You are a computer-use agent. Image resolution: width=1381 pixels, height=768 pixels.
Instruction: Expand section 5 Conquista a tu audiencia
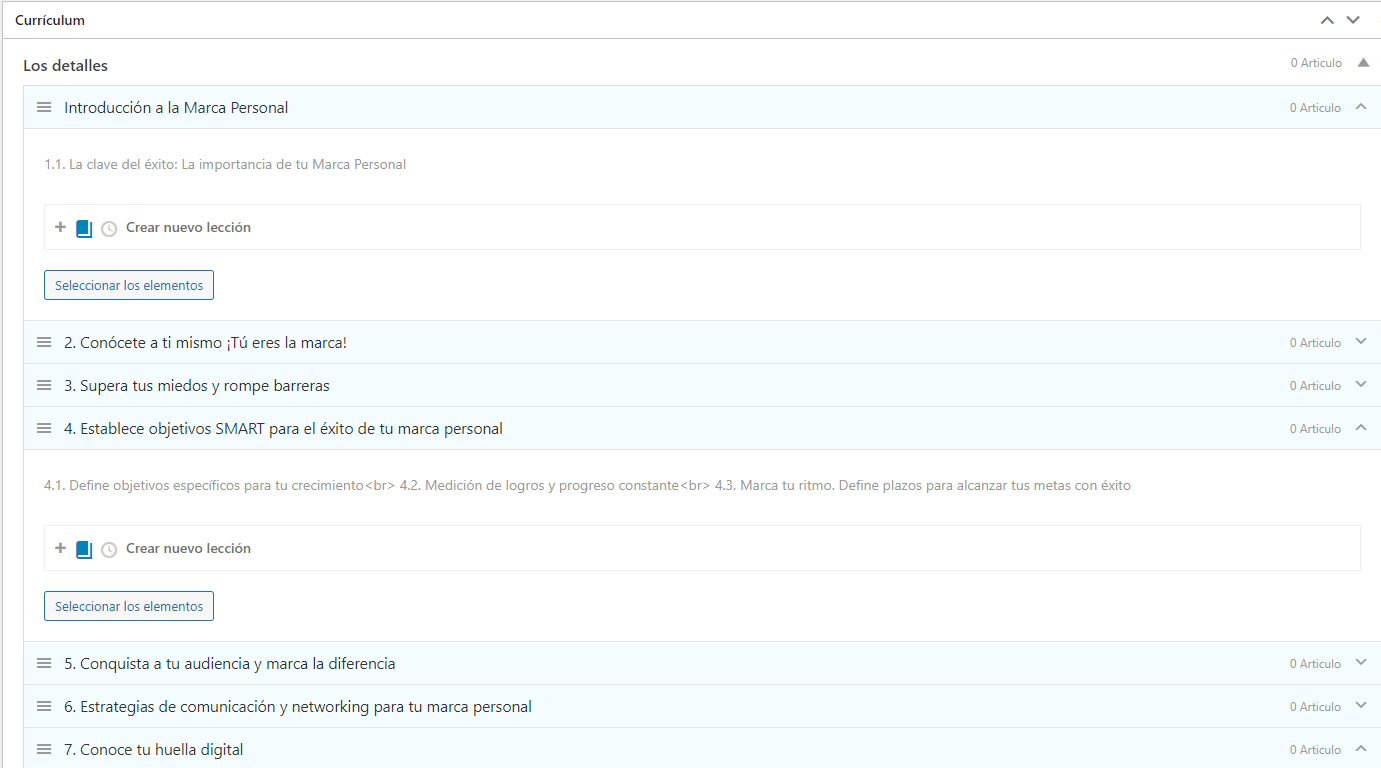[1360, 663]
